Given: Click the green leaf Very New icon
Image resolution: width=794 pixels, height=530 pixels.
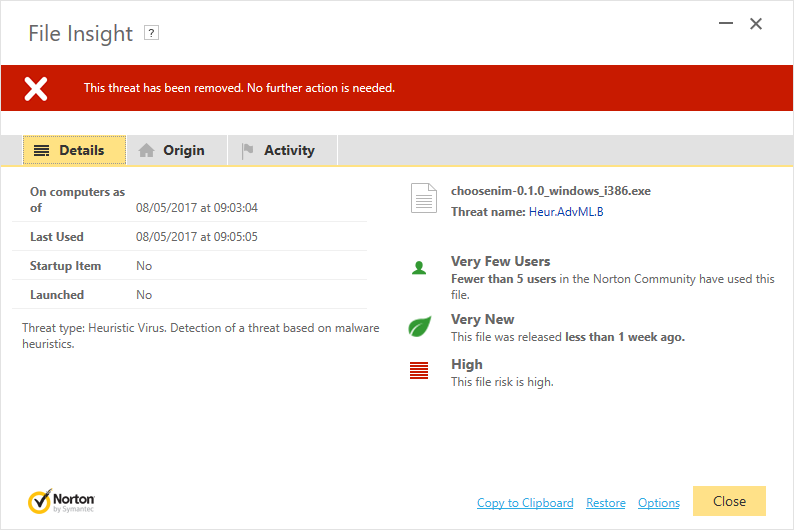Looking at the screenshot, I should pyautogui.click(x=419, y=326).
